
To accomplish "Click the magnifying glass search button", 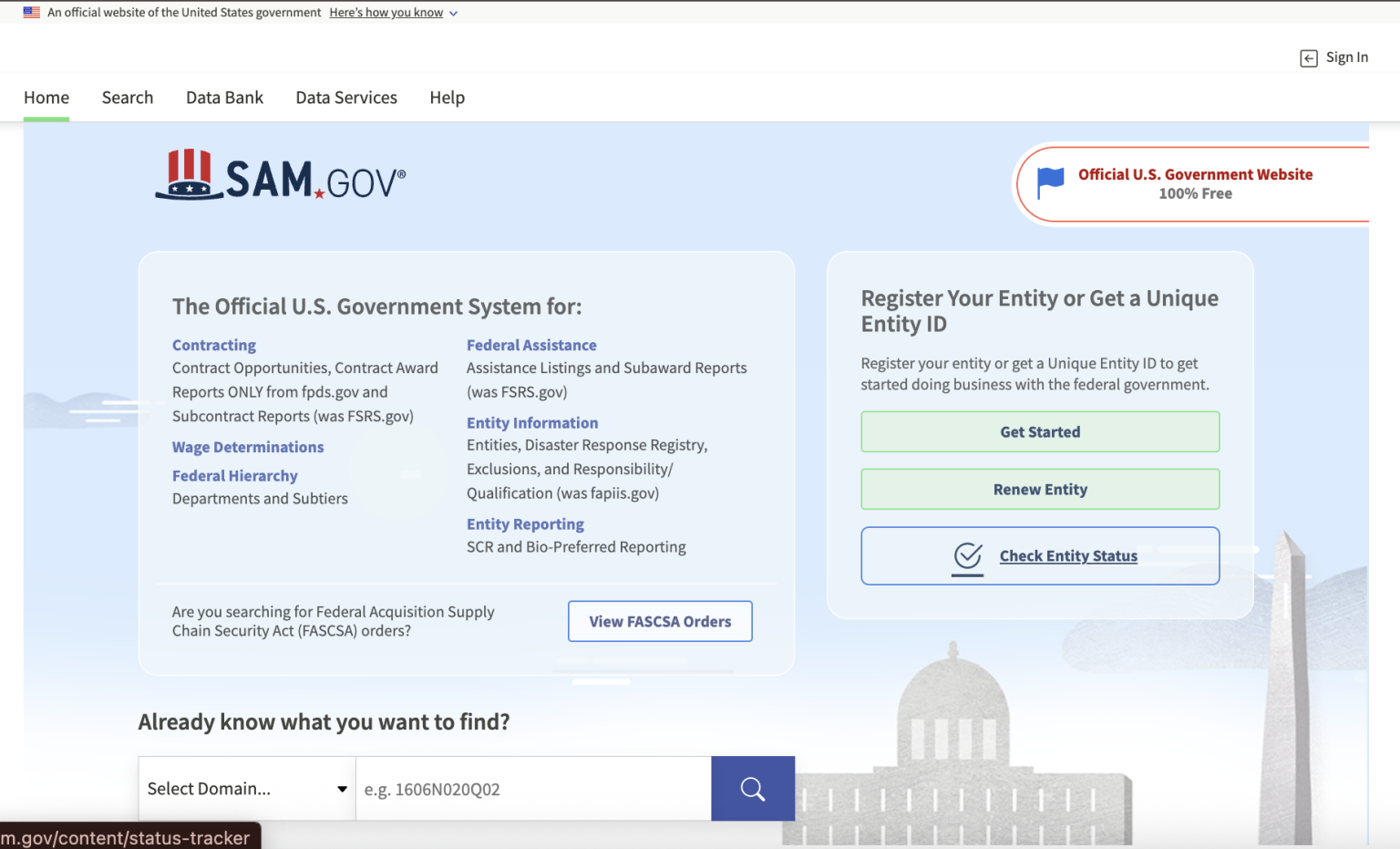I will pyautogui.click(x=753, y=789).
